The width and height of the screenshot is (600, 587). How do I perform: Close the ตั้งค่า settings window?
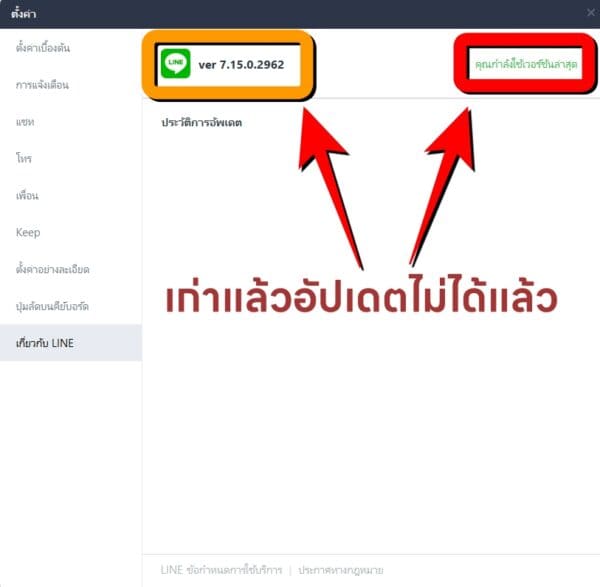pyautogui.click(x=591, y=13)
